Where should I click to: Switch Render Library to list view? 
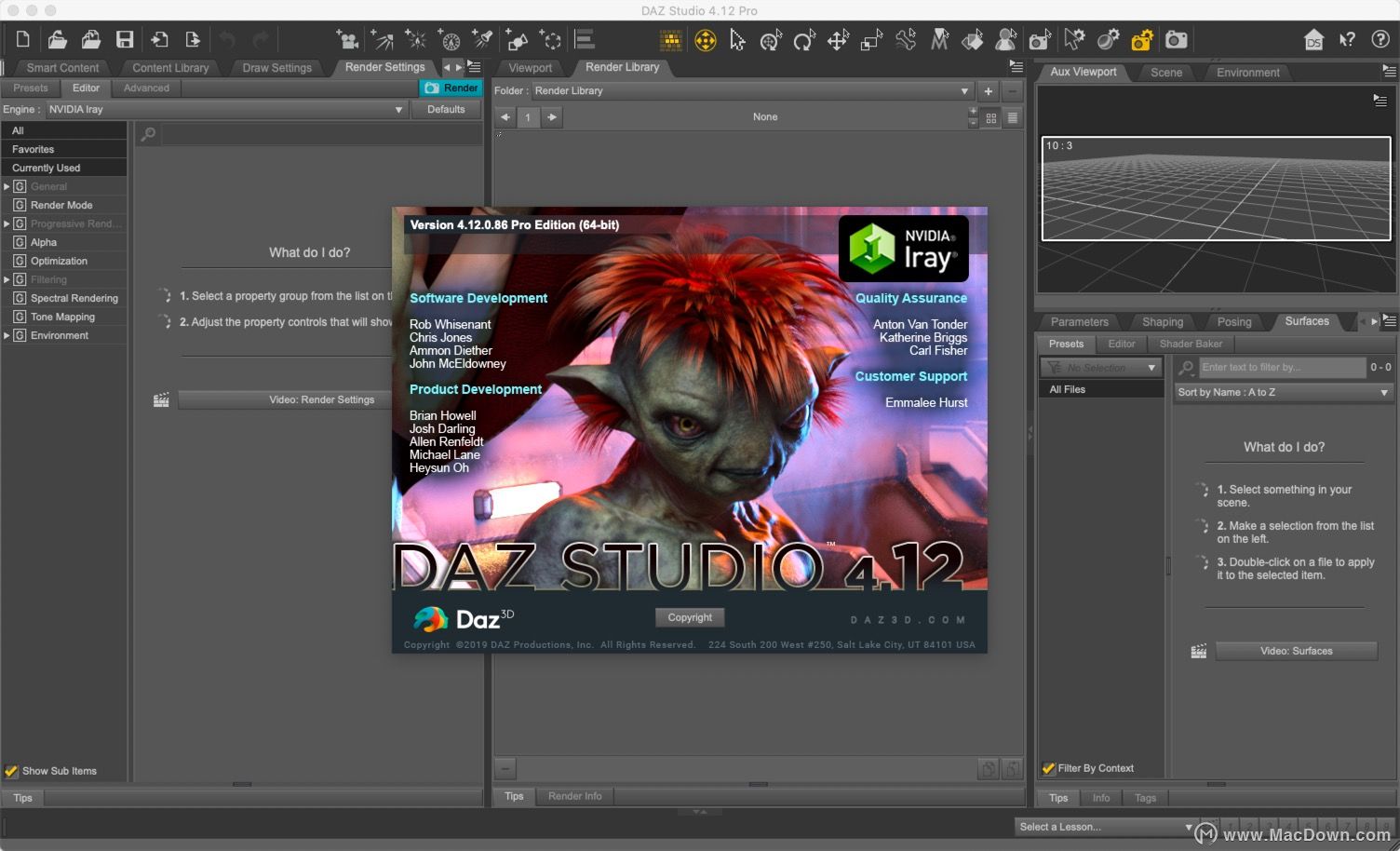pos(1013,117)
